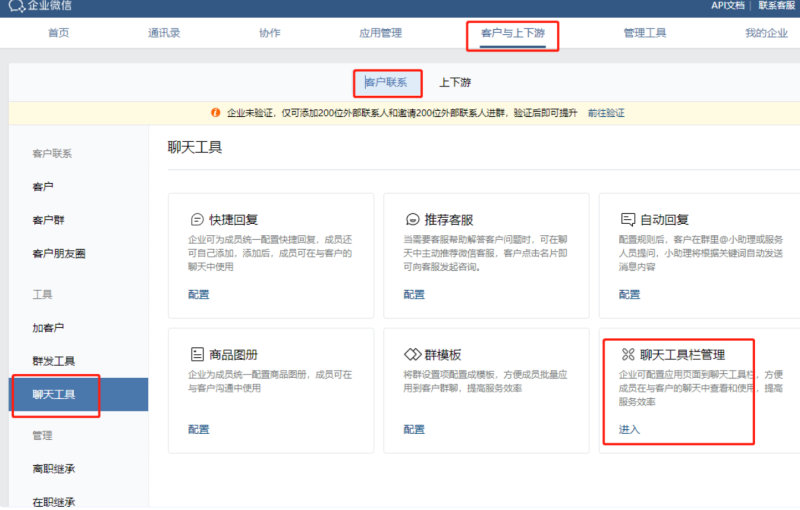Select 聊天工具 in the sidebar
This screenshot has height=510, width=800.
point(79,394)
